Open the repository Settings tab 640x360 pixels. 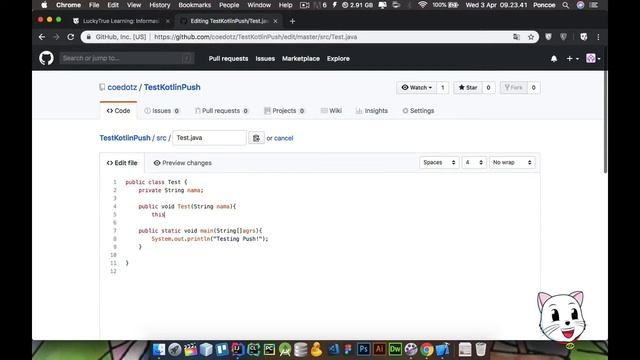pos(418,111)
